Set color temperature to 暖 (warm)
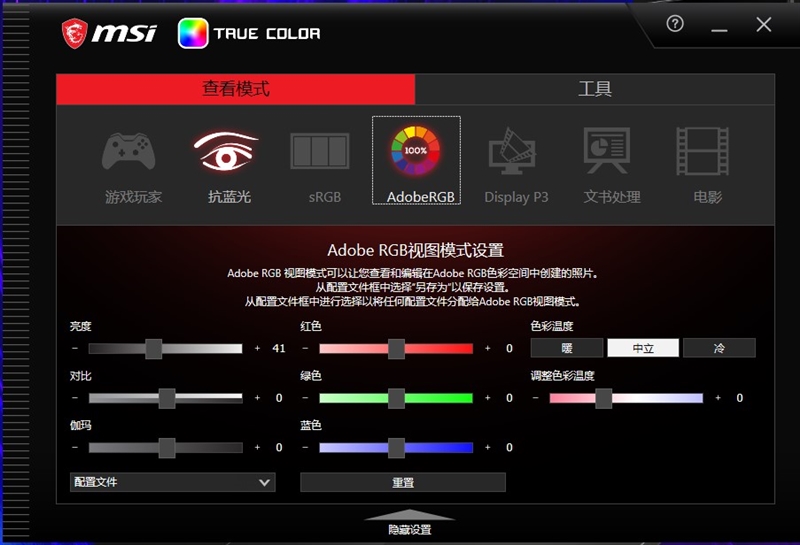Viewport: 800px width, 545px height. coord(567,348)
